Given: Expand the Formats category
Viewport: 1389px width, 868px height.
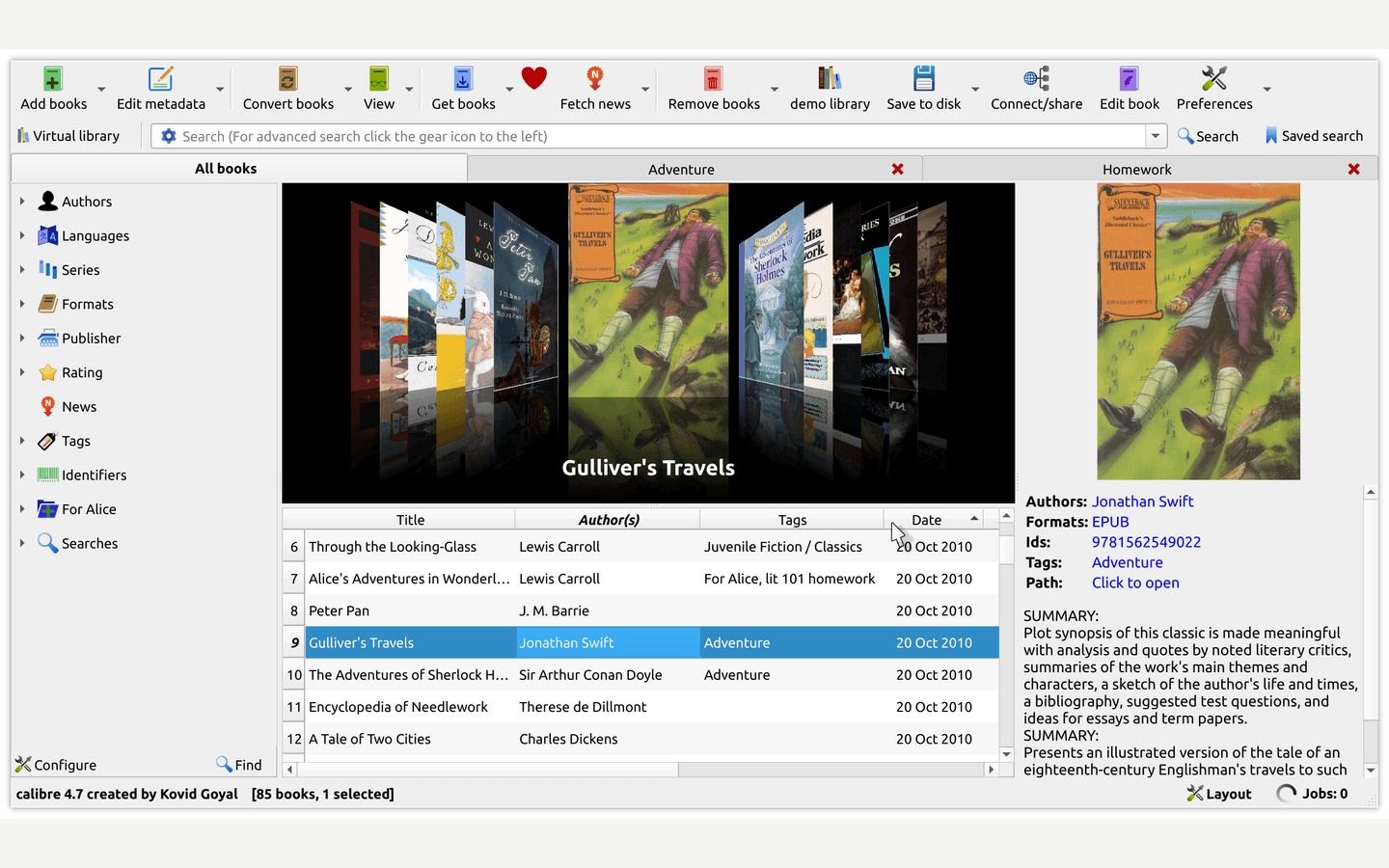Looking at the screenshot, I should coord(22,304).
